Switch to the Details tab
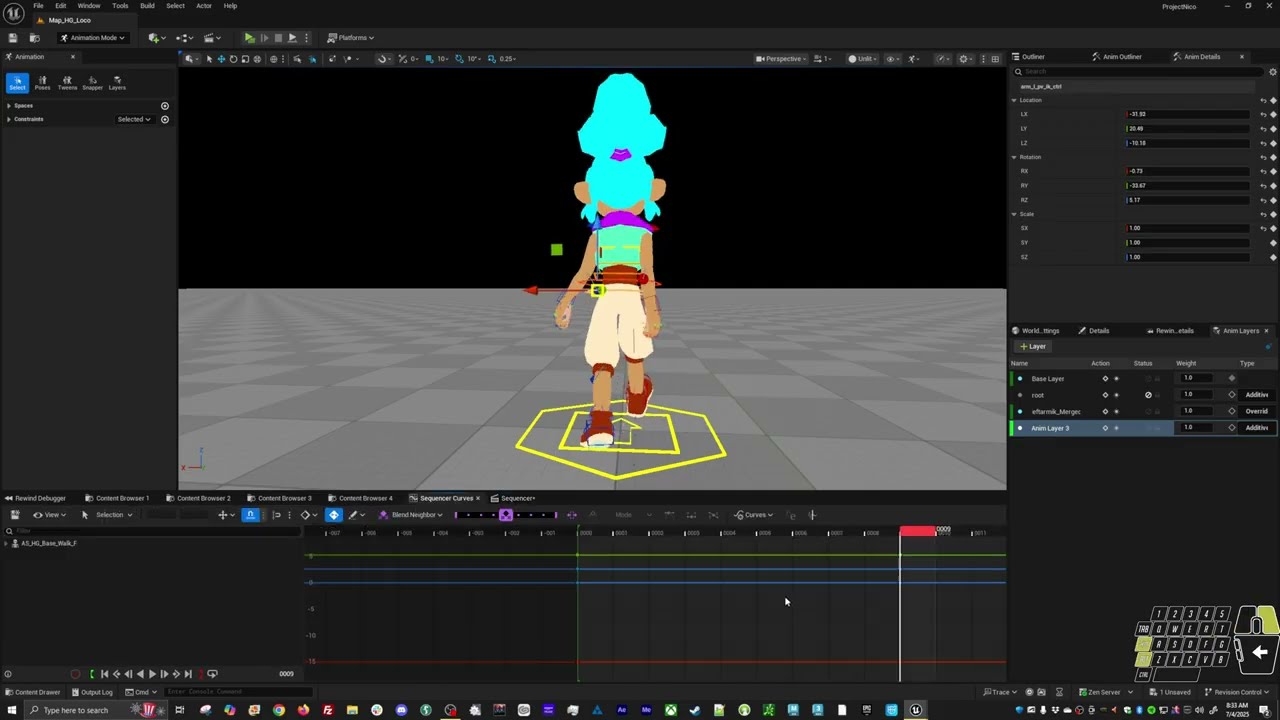Screen dimensions: 1280x720 pyautogui.click(x=1094, y=331)
